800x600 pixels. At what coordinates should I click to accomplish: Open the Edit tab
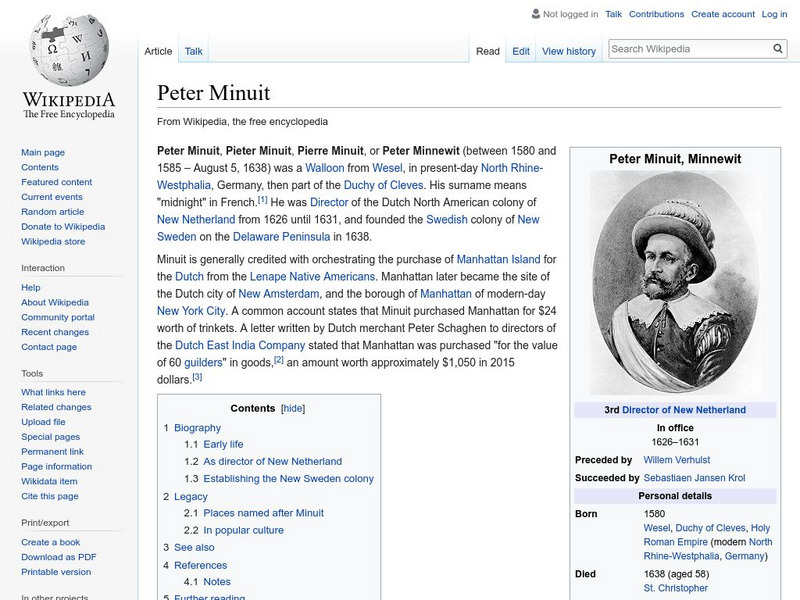(520, 50)
